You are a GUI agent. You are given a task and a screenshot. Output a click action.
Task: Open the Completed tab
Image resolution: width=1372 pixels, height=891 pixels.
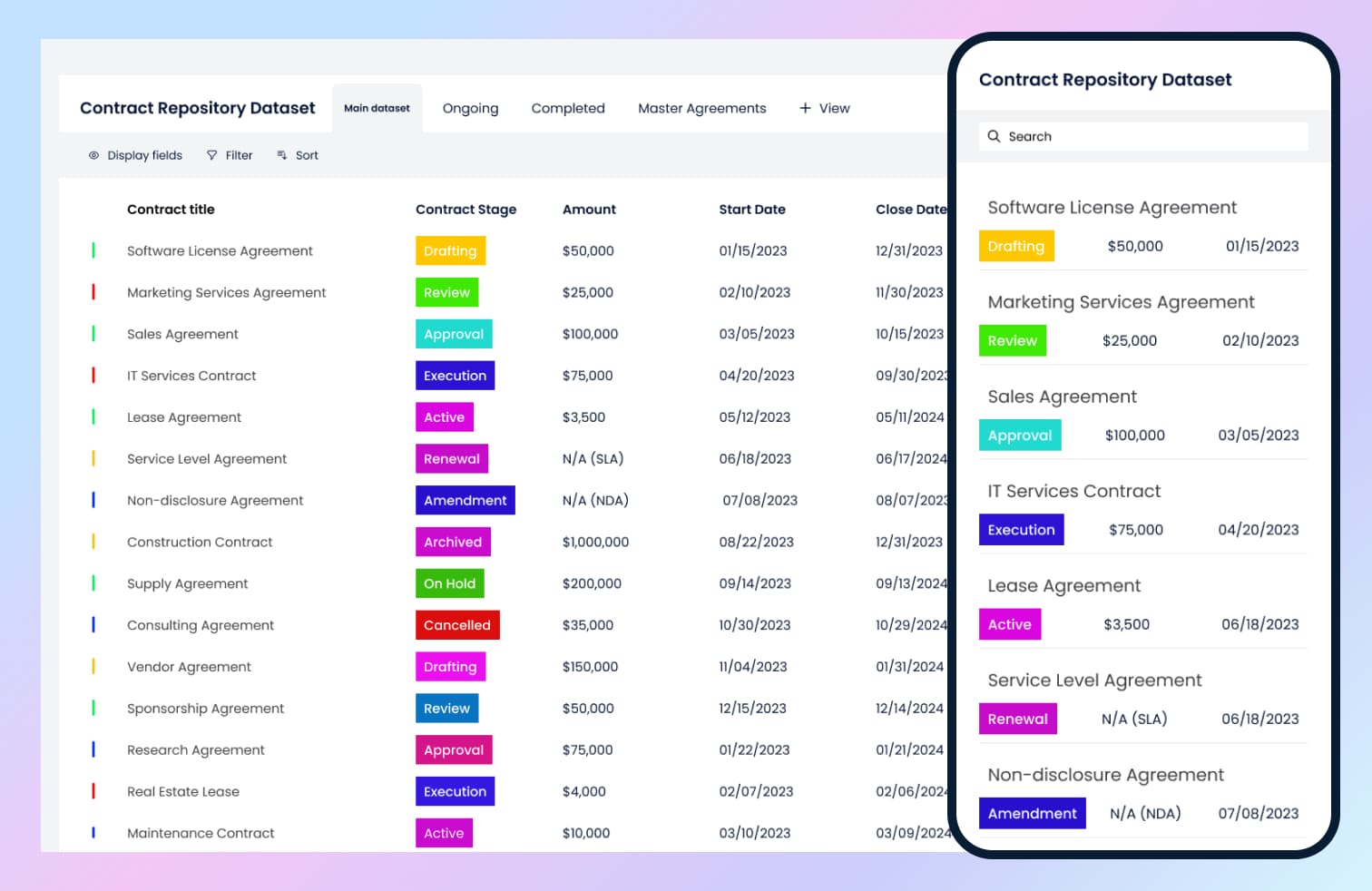click(x=568, y=108)
